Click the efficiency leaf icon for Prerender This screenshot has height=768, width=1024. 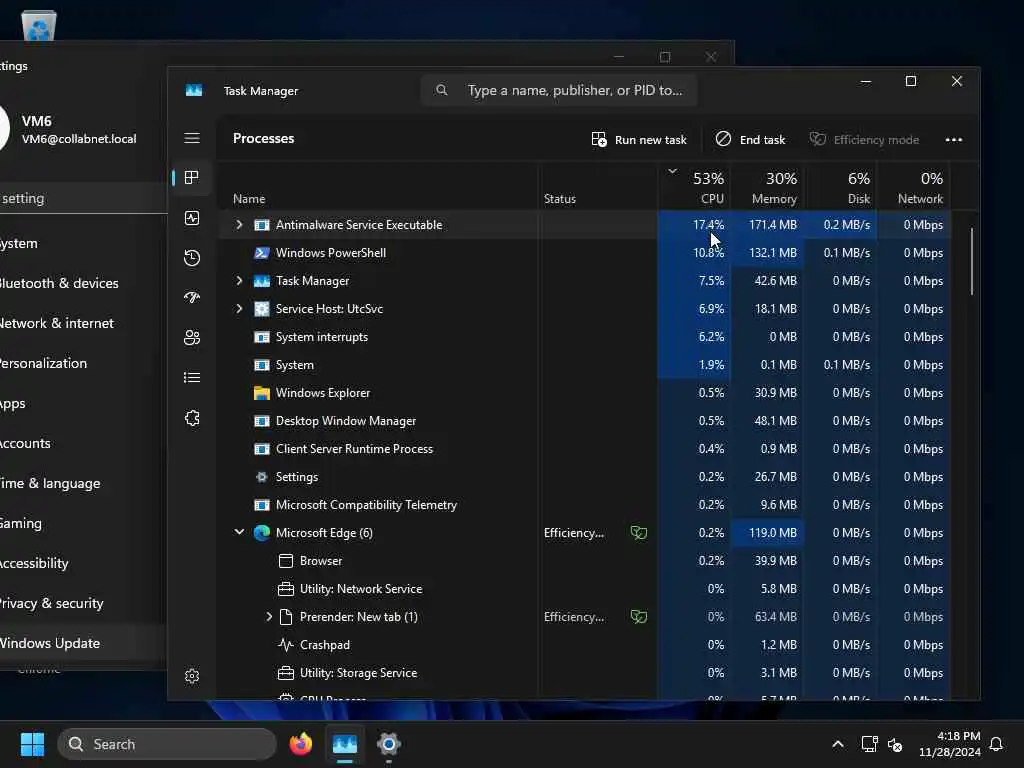(639, 616)
